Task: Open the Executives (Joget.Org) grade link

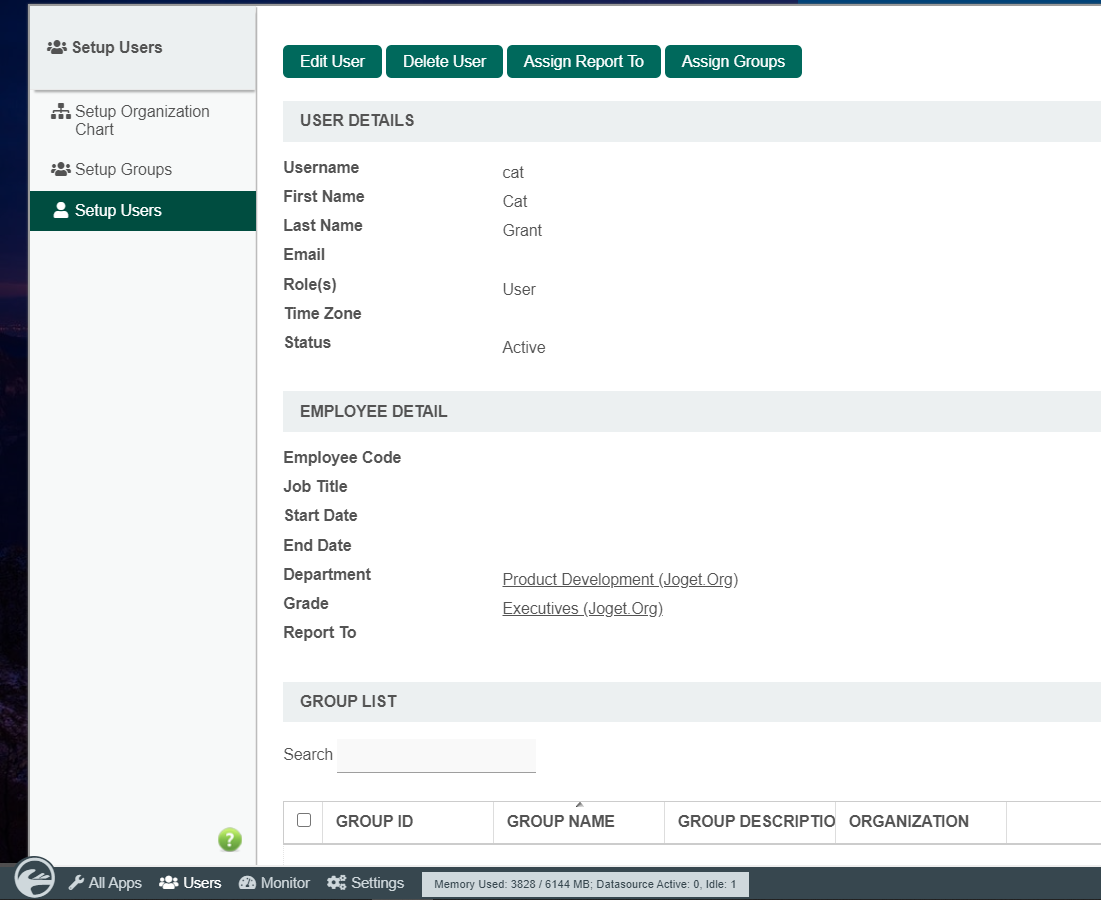Action: 582,609
